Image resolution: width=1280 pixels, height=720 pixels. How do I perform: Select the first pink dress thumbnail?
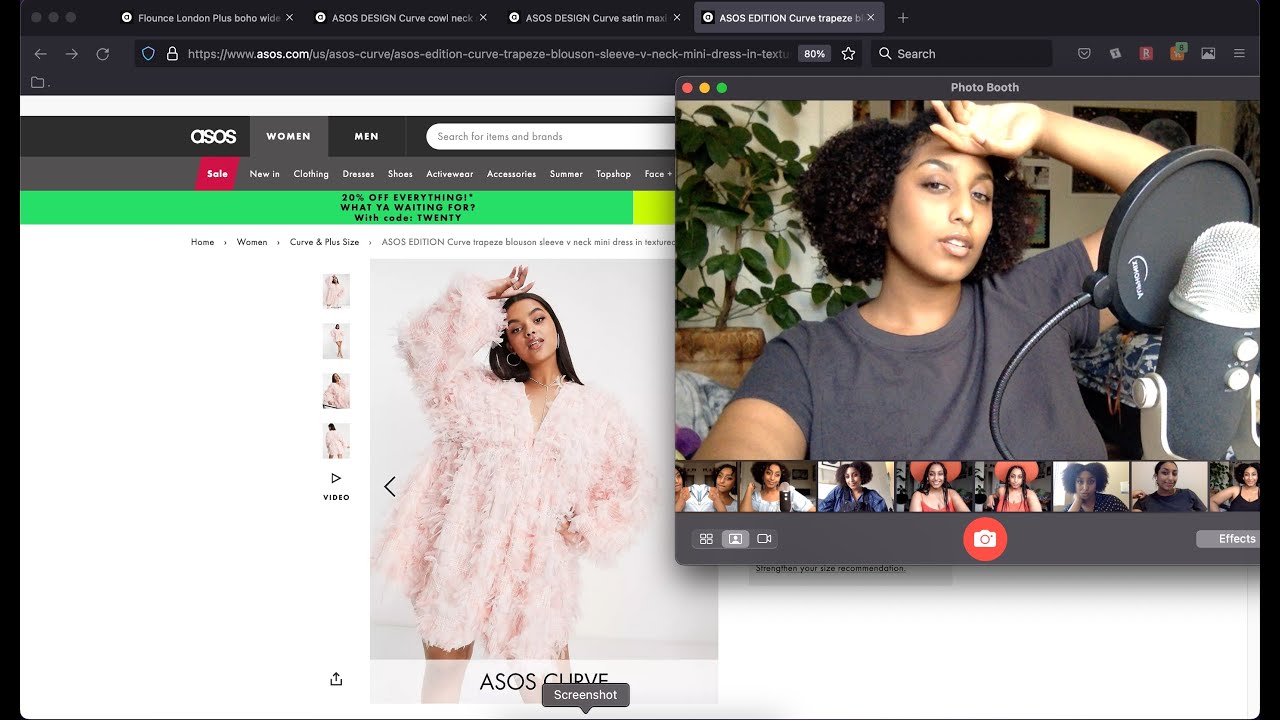336,292
